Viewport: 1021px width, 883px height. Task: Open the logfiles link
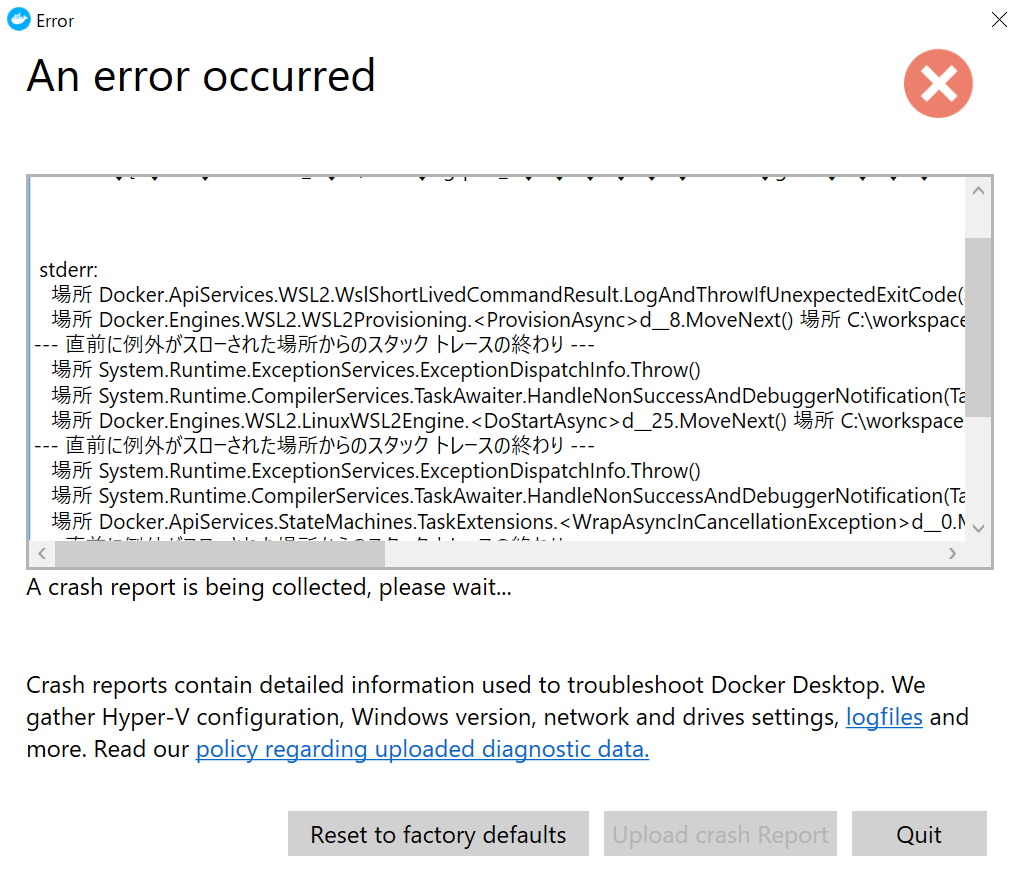[884, 717]
